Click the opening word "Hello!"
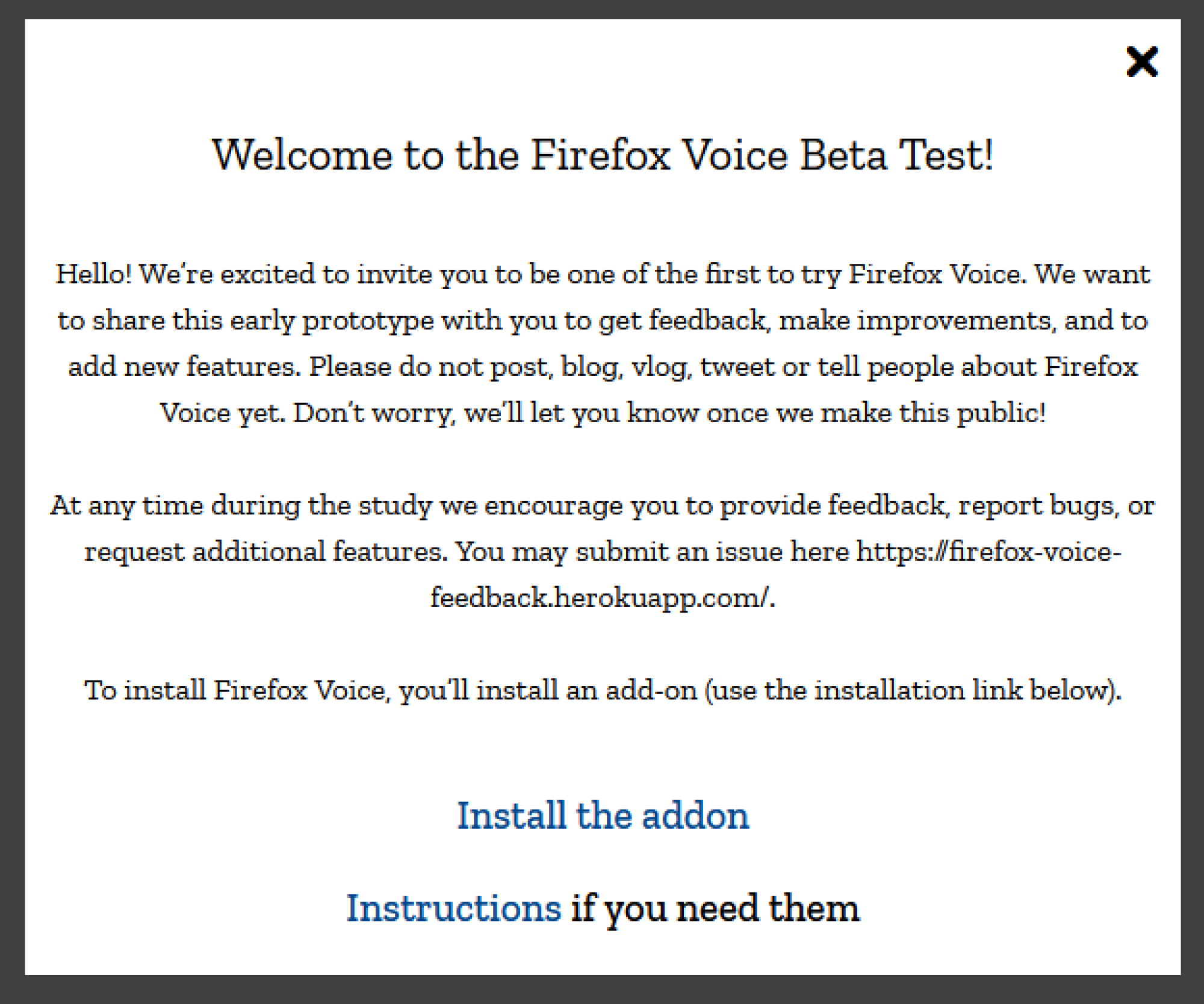This screenshot has width=1204, height=1004. (93, 274)
